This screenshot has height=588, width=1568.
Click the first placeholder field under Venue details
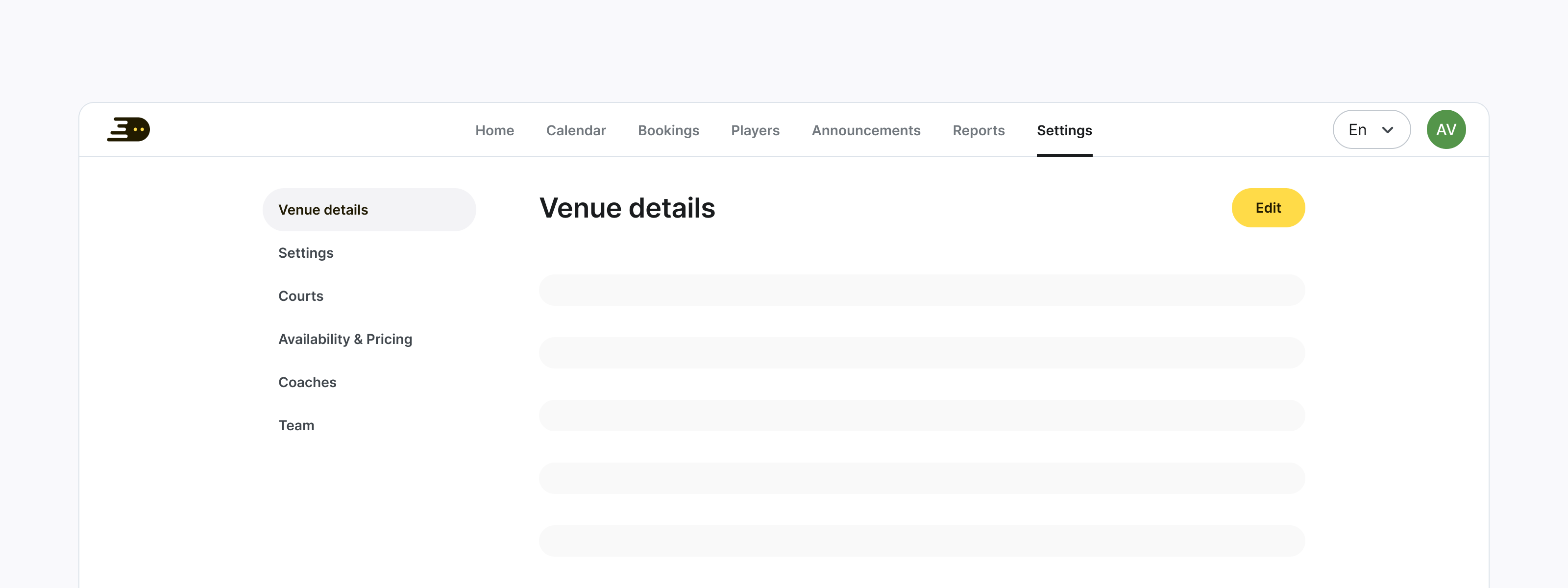click(921, 291)
